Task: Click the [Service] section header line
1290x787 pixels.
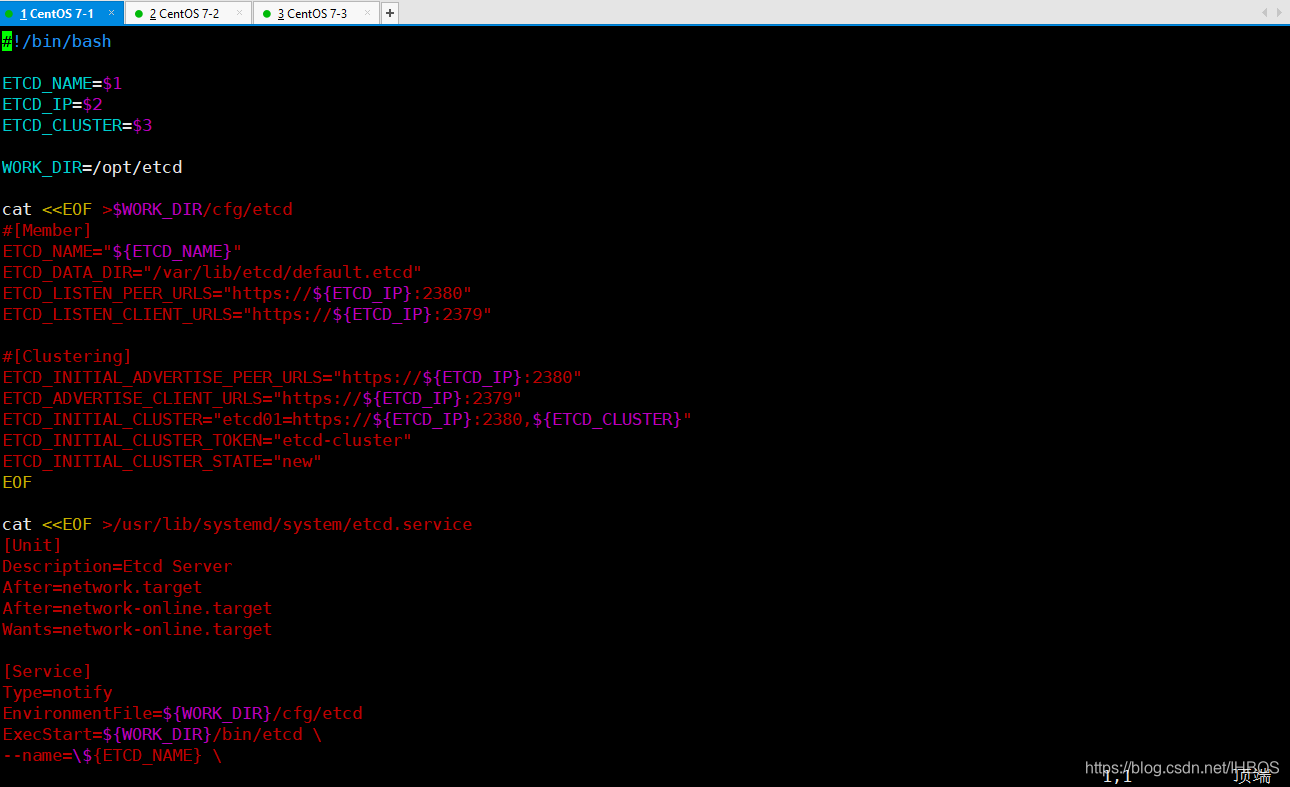Action: click(47, 671)
